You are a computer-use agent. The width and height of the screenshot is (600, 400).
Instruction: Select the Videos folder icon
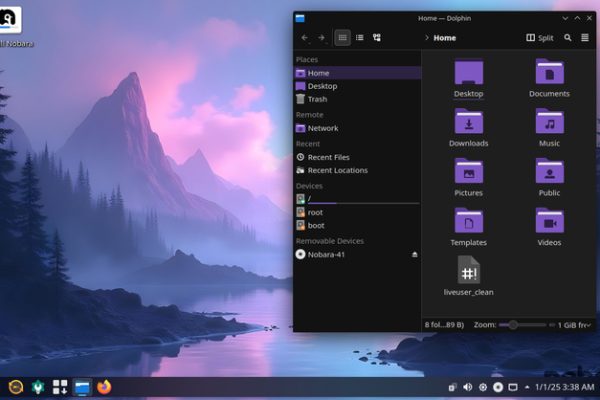(x=549, y=227)
